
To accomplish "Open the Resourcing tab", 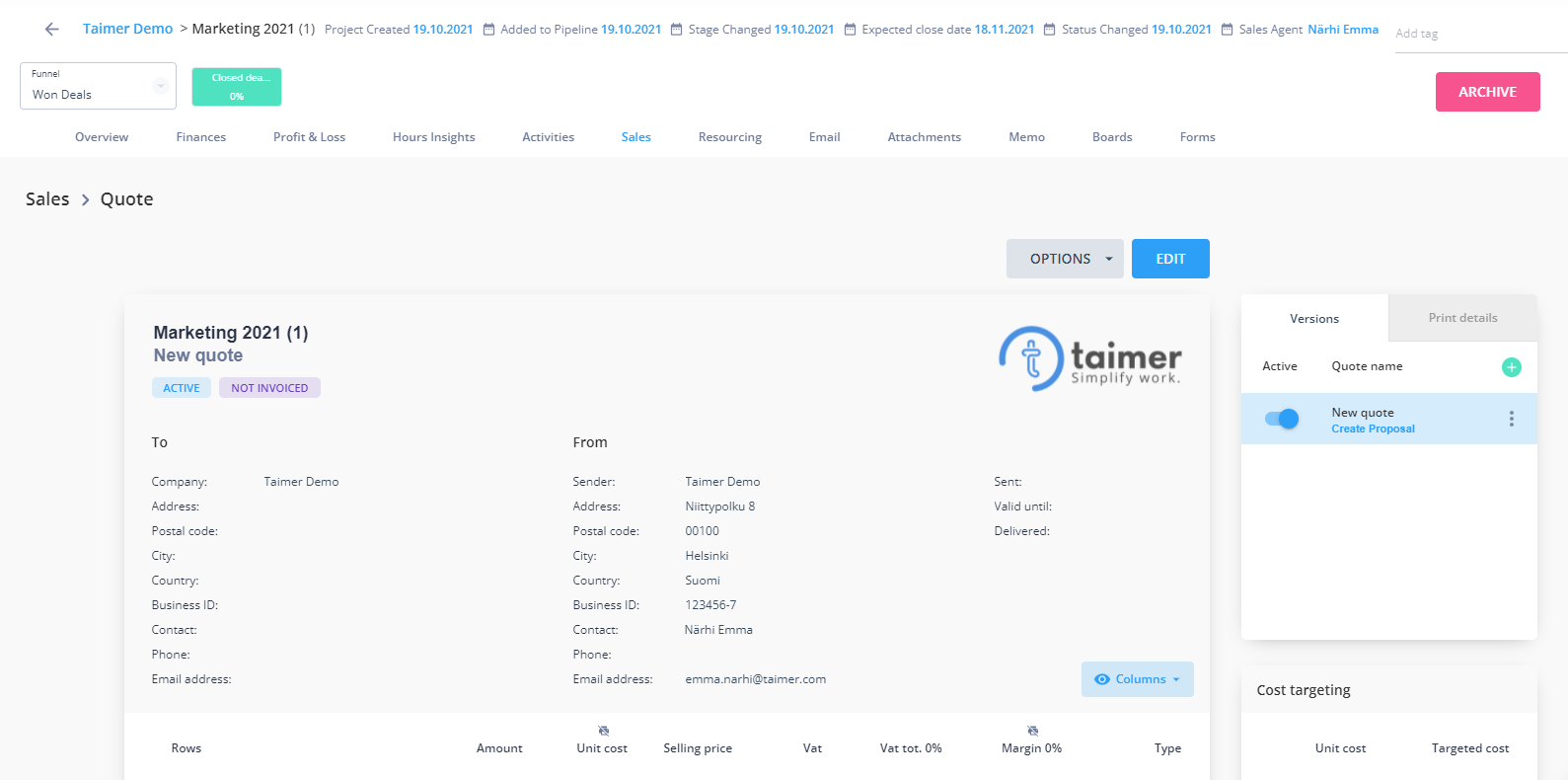I will (730, 137).
